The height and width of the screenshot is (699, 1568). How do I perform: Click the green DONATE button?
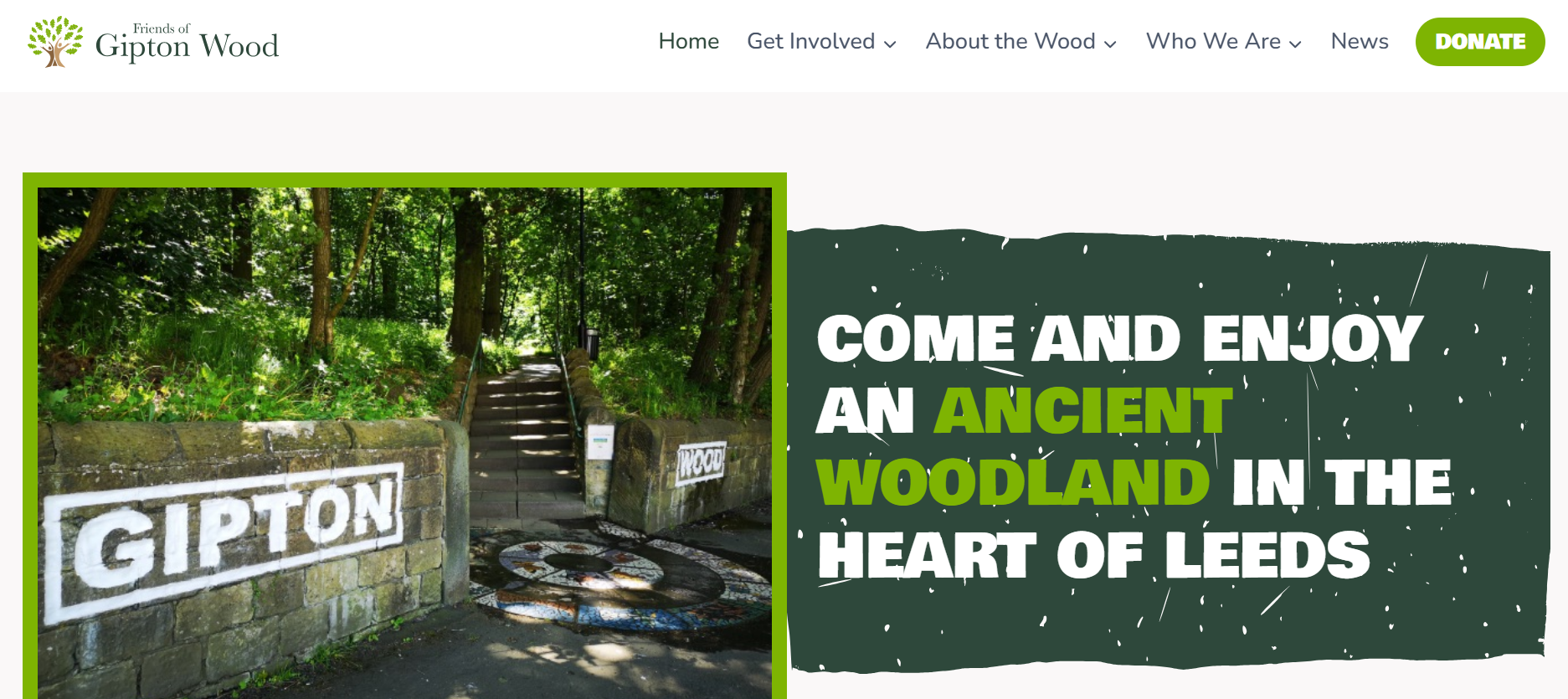[x=1480, y=42]
